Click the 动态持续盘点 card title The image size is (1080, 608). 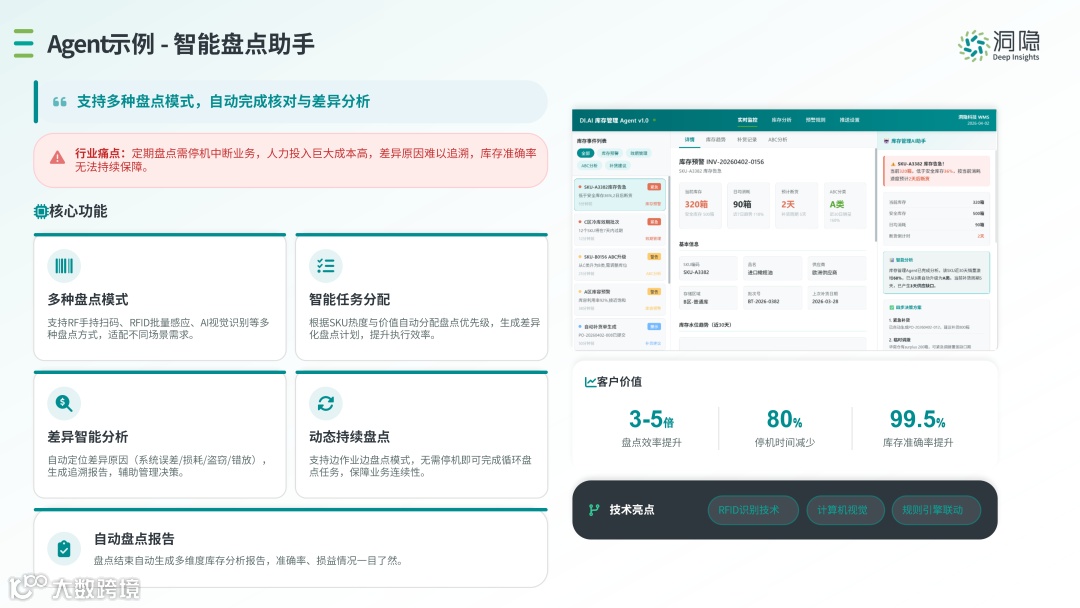click(349, 437)
